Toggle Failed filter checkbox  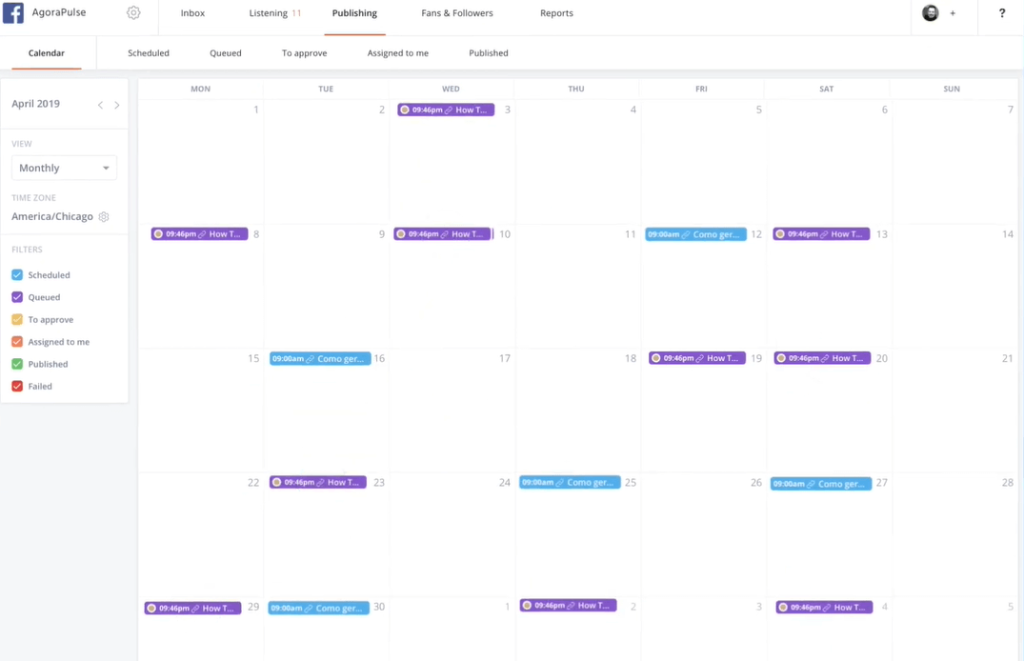click(17, 386)
